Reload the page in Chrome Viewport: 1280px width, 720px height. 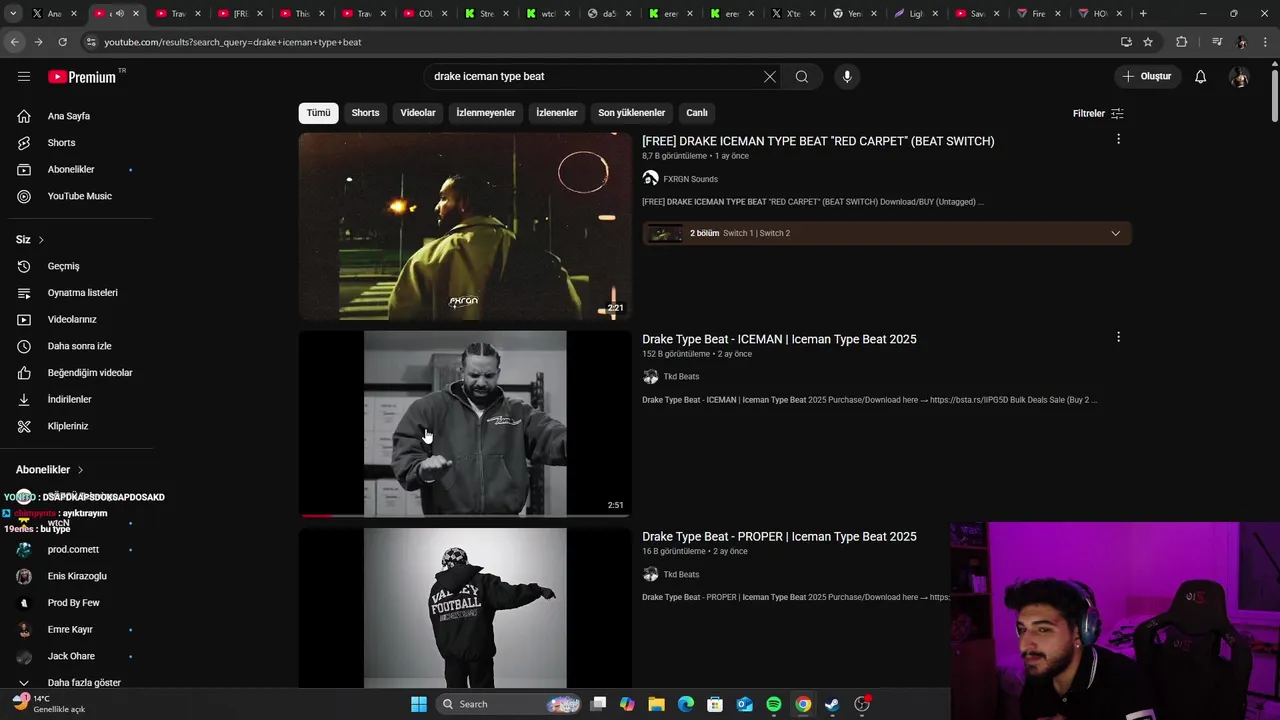pos(62,42)
